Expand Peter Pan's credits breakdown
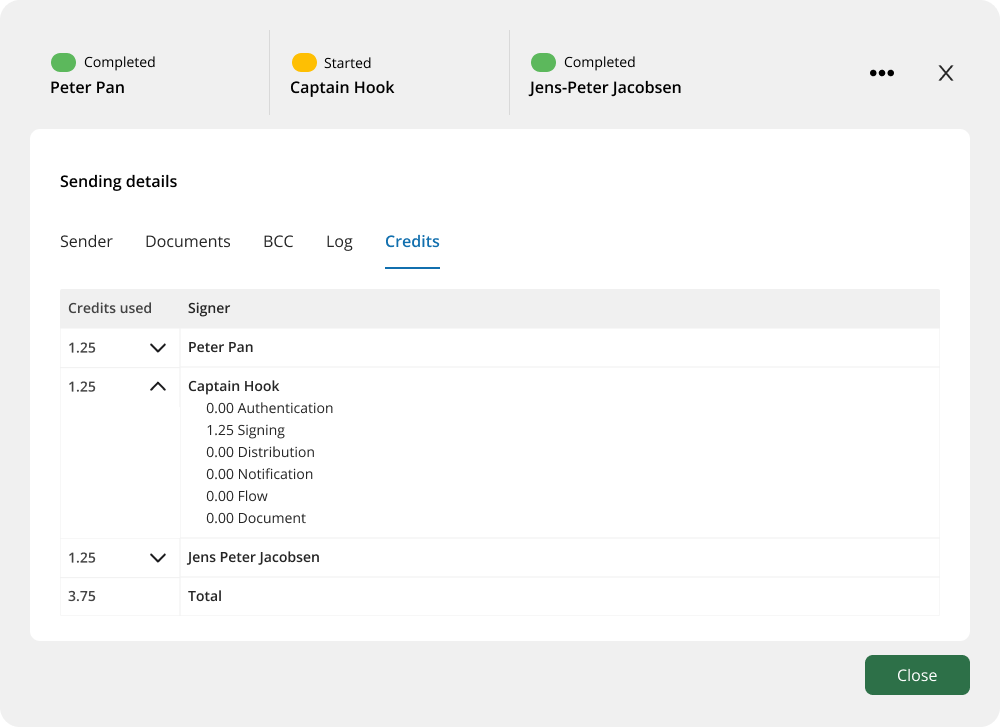Viewport: 1000px width, 727px height. point(157,348)
